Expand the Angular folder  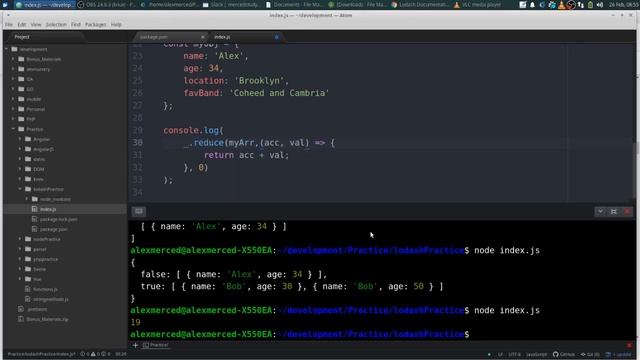pyautogui.click(x=20, y=139)
